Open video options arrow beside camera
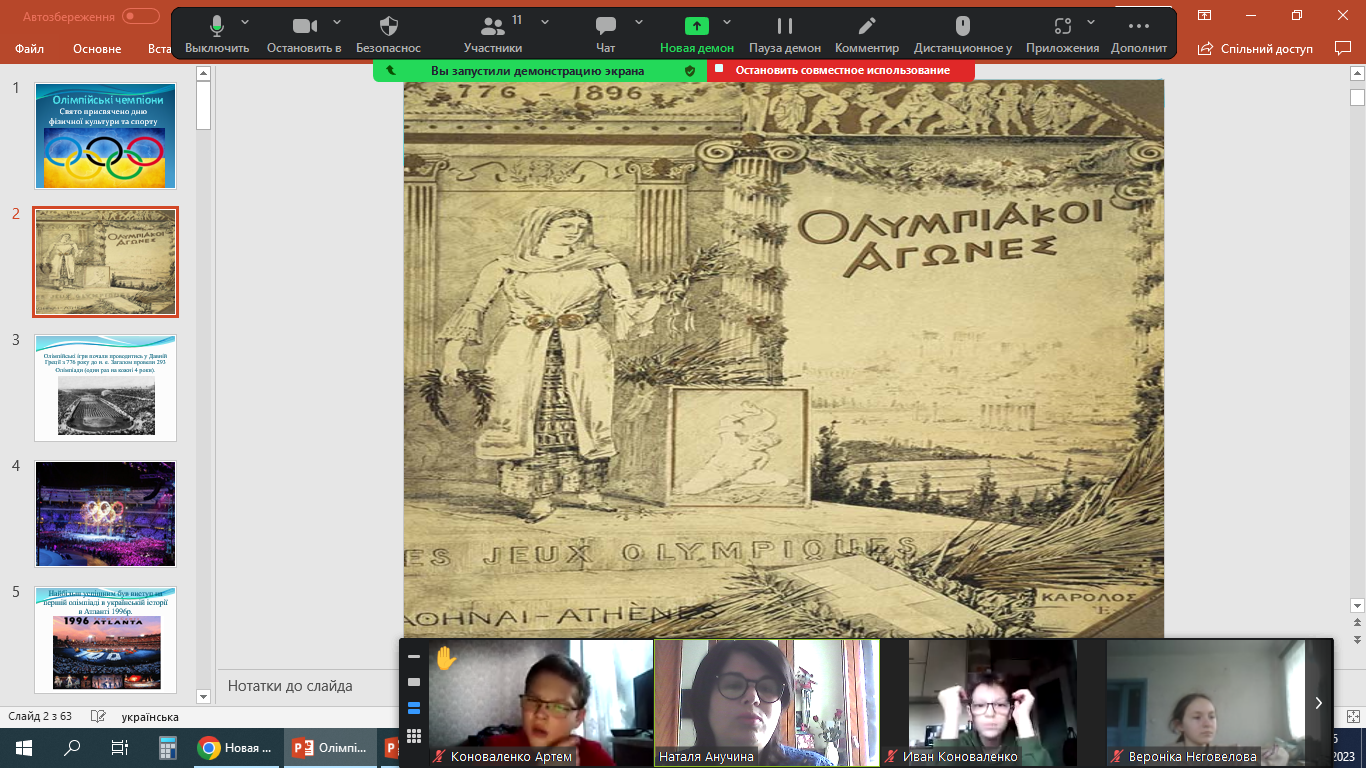 (337, 22)
